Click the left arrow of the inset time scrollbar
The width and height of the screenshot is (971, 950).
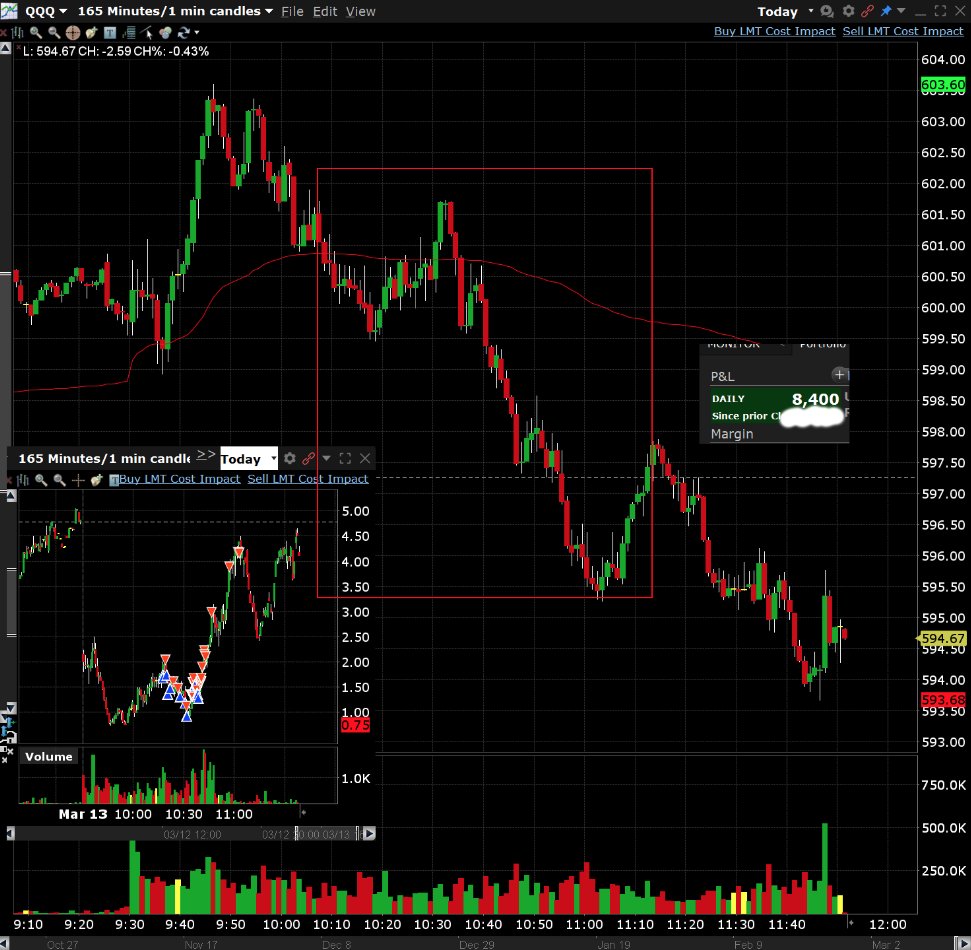pyautogui.click(x=11, y=834)
